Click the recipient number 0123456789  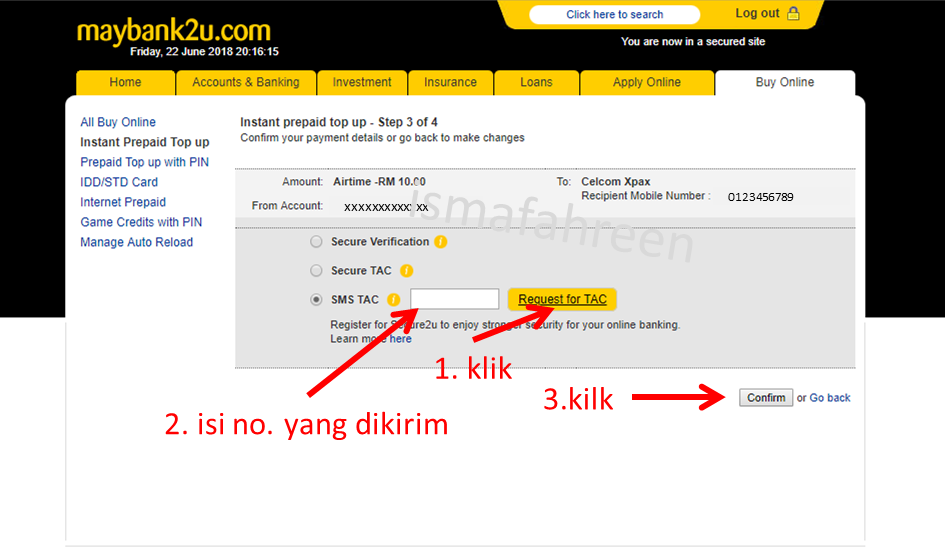761,197
